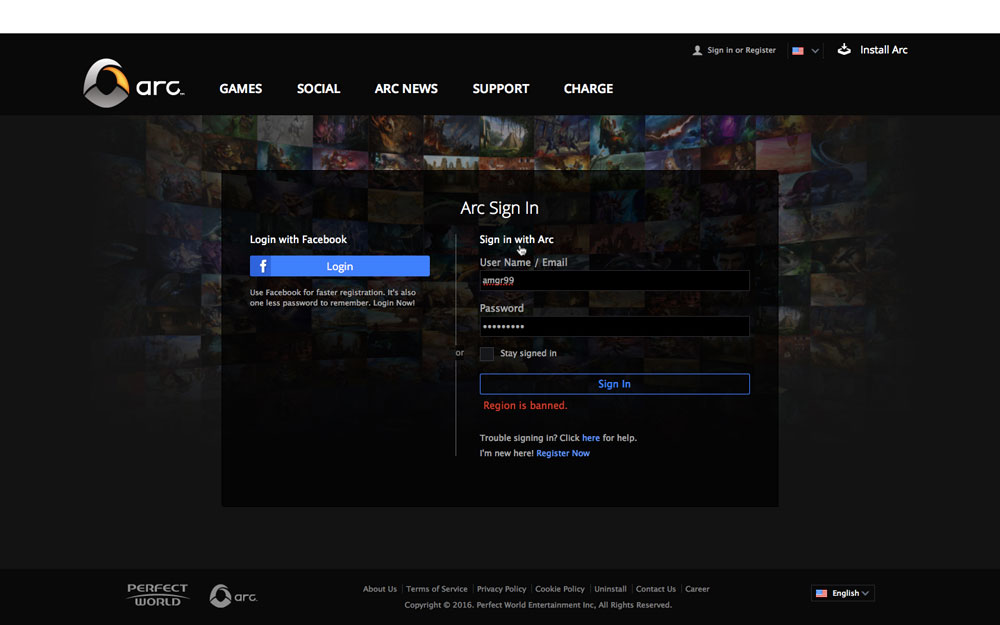Click the Register Now link

(563, 454)
